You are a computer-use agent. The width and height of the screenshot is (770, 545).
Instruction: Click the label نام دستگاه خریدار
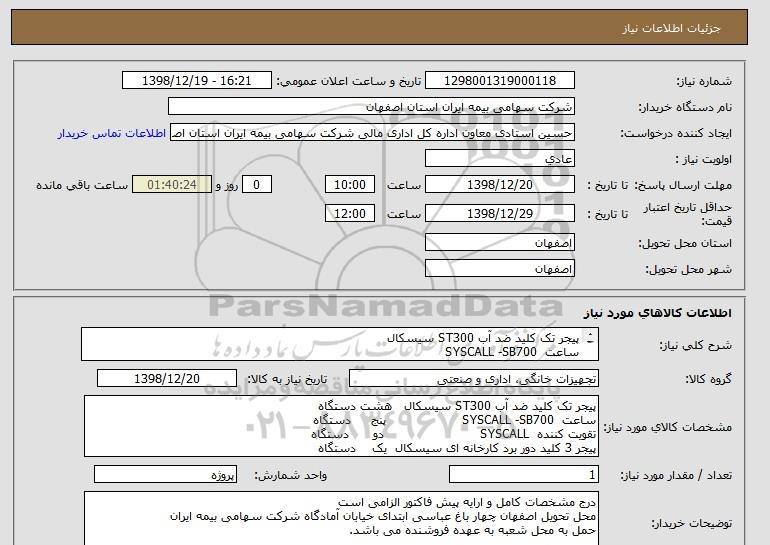pos(685,107)
